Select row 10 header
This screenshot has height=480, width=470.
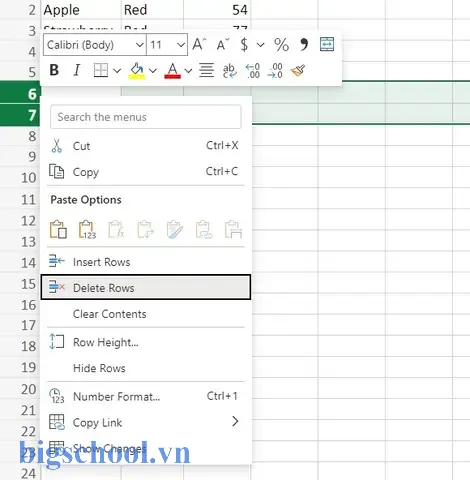(x=20, y=177)
